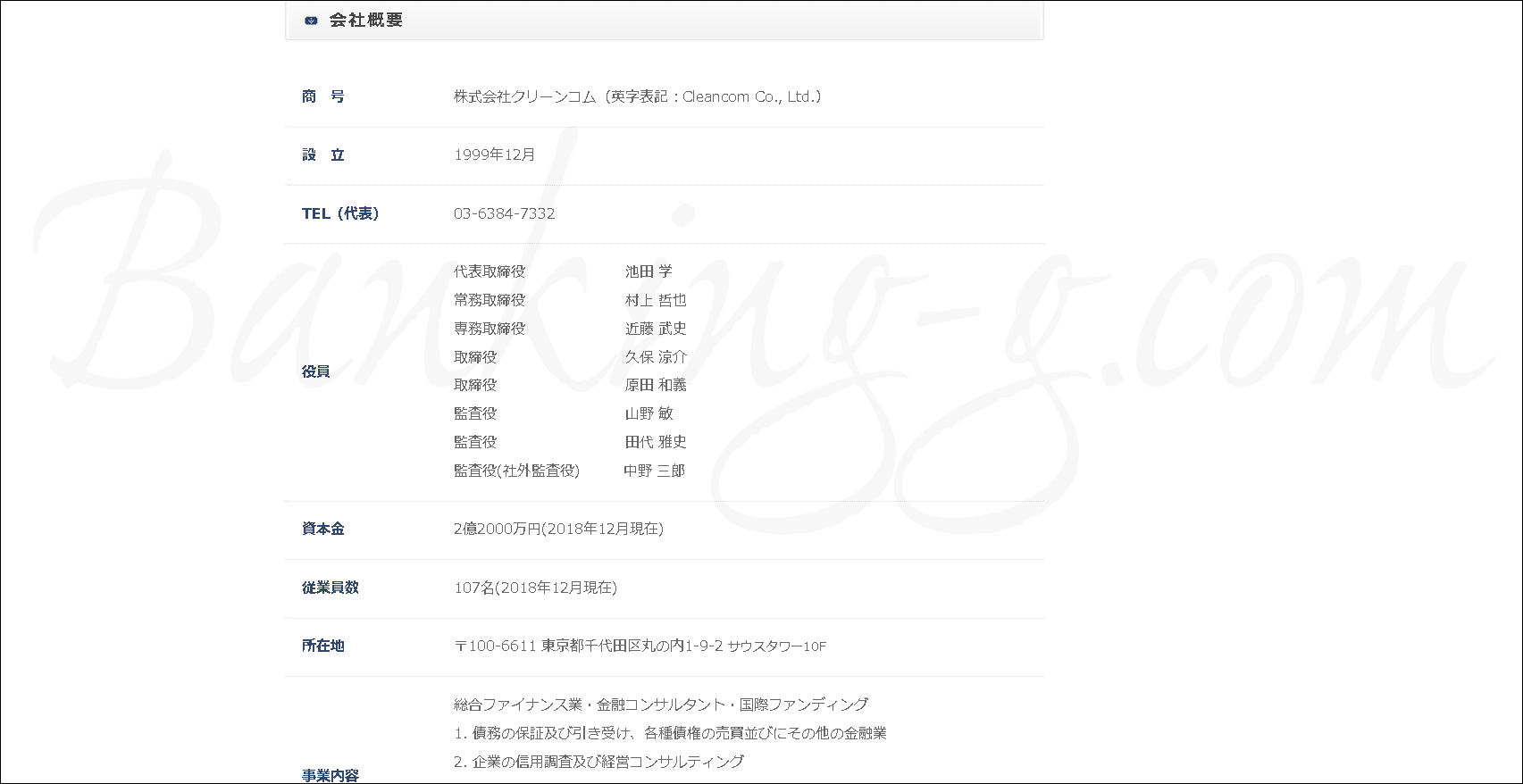Viewport: 1523px width, 784px height.
Task: Click the phone number 03-6384-7332
Action: (504, 213)
